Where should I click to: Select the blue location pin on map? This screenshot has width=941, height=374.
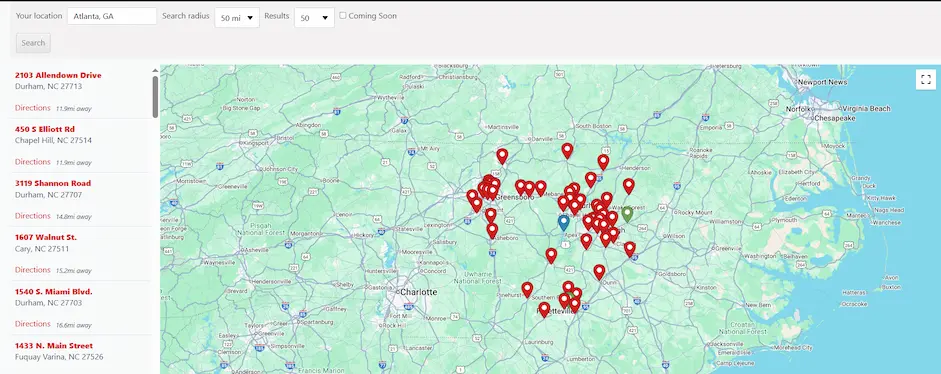pos(564,223)
